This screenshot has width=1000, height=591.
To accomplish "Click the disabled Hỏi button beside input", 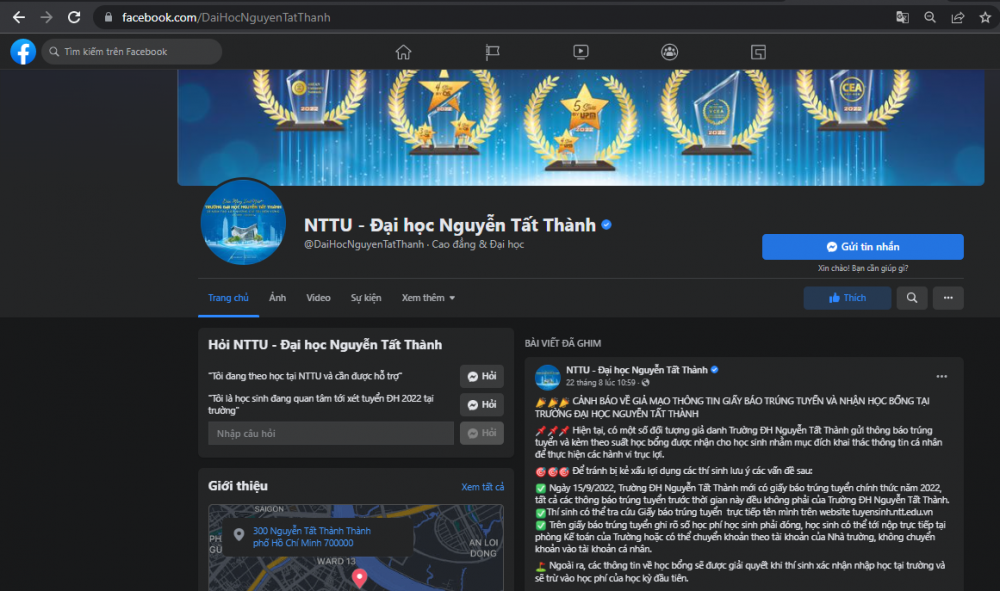I will point(482,433).
